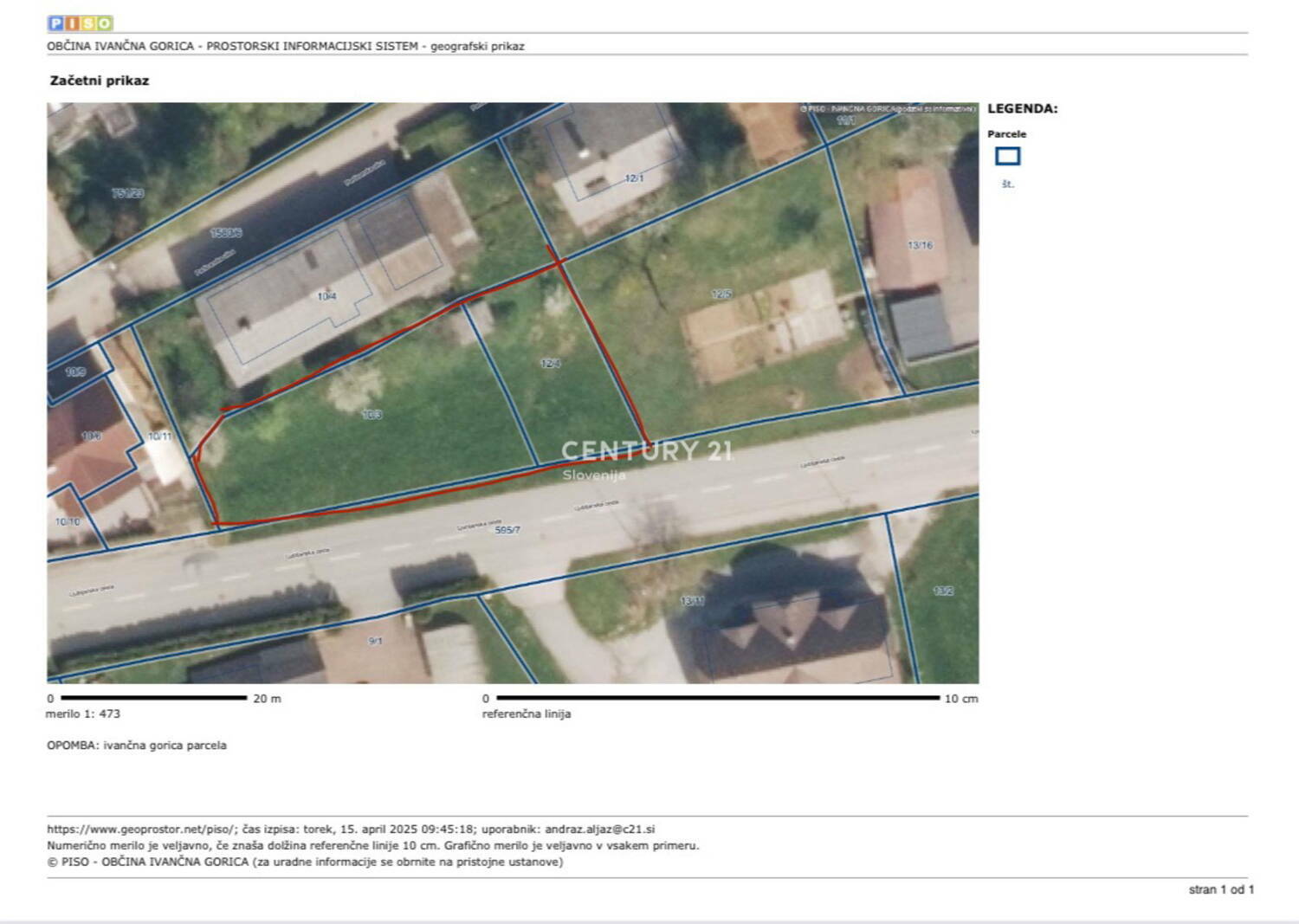Click the 'stran 1 od 1' page indicator
This screenshot has height=924, width=1299.
pyautogui.click(x=1221, y=890)
